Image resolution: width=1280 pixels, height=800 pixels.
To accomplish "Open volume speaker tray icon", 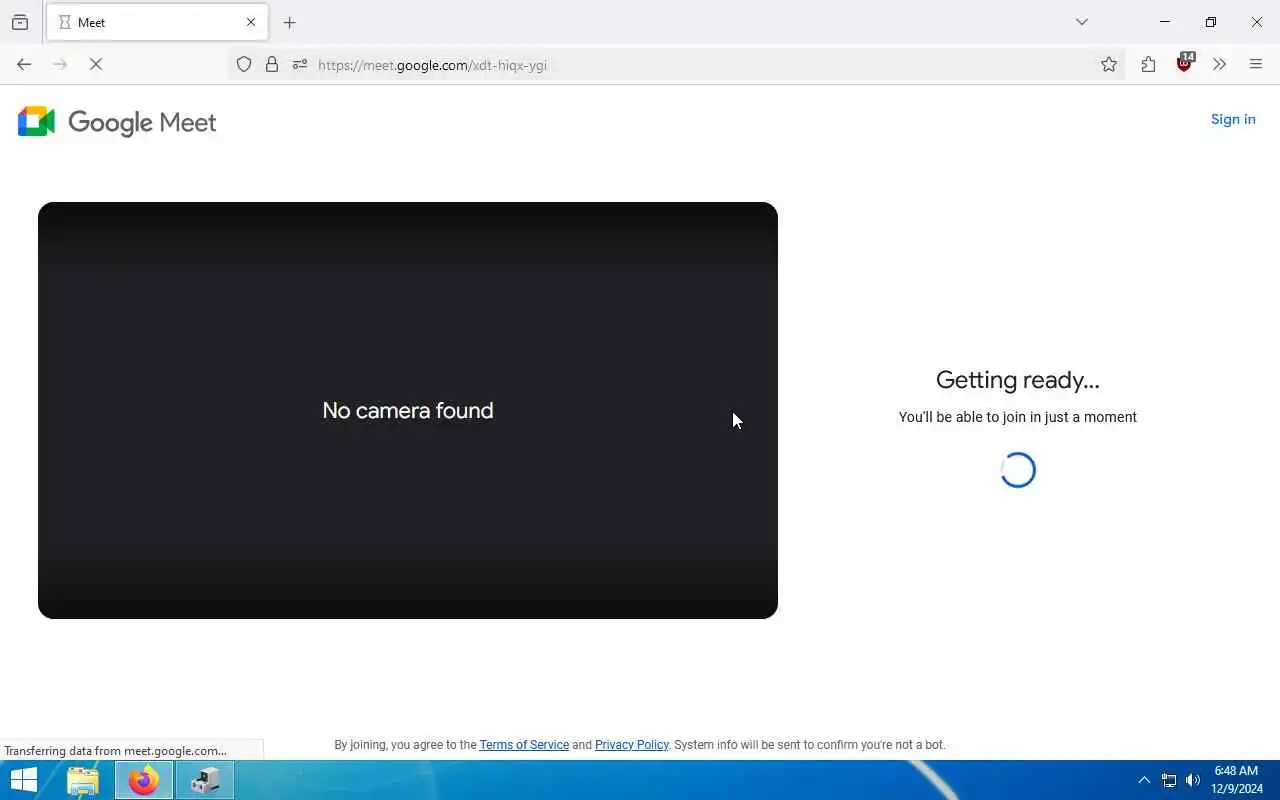I will point(1192,780).
